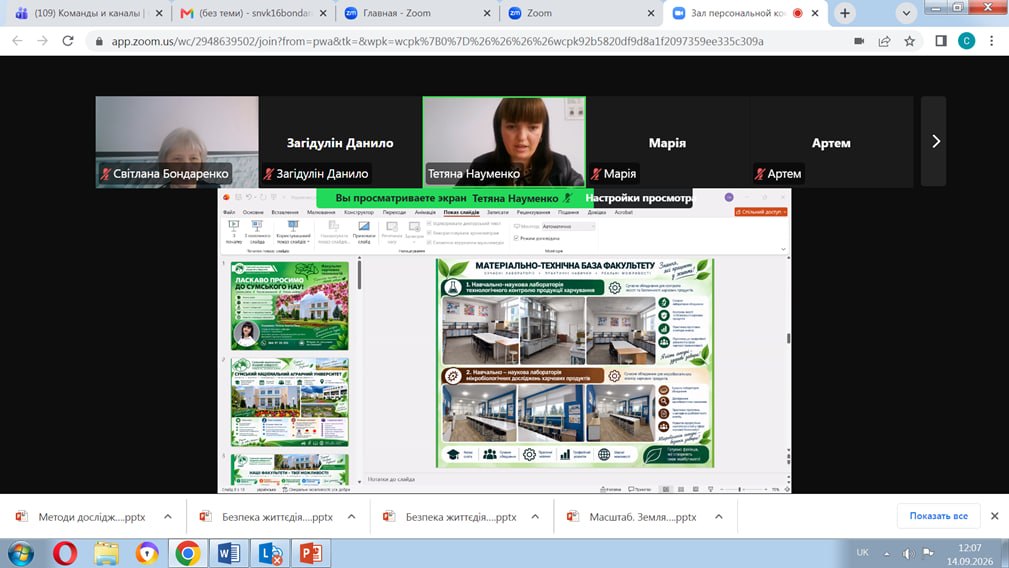The width and height of the screenshot is (1009, 568).
Task: Open the Настройки просмотра view options
Action: pyautogui.click(x=639, y=198)
